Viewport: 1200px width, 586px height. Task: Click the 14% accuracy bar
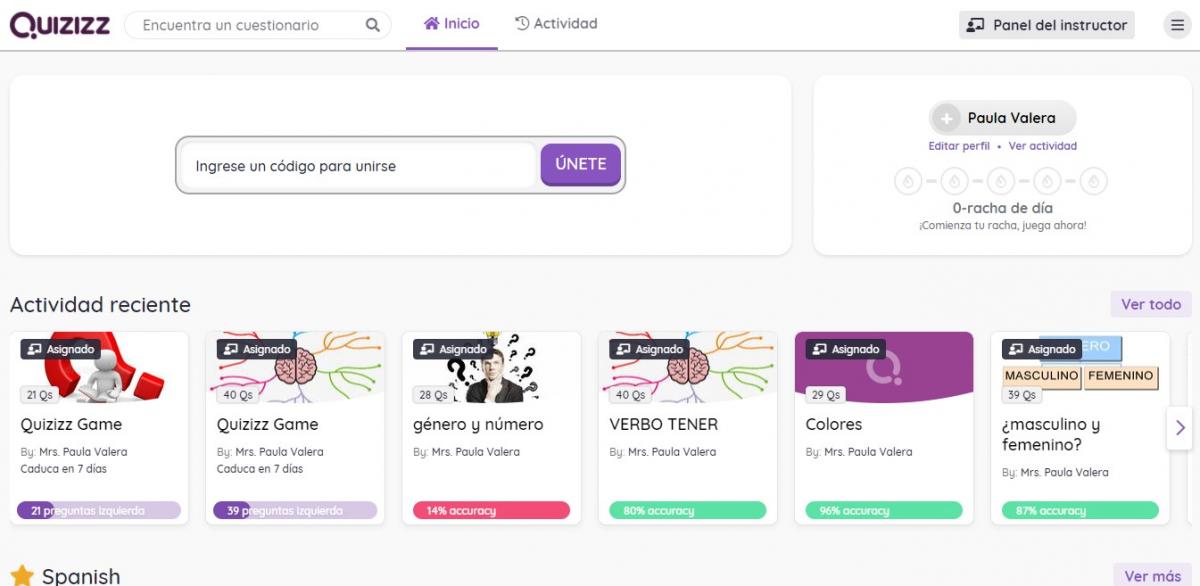tap(491, 510)
